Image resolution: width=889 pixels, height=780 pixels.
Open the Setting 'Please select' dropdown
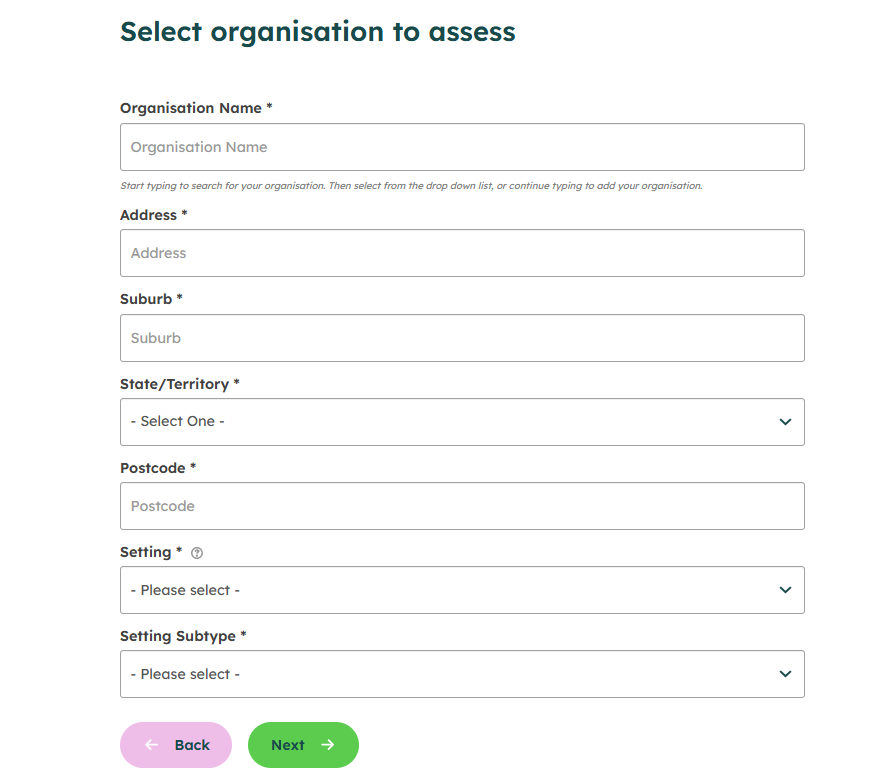(x=462, y=590)
